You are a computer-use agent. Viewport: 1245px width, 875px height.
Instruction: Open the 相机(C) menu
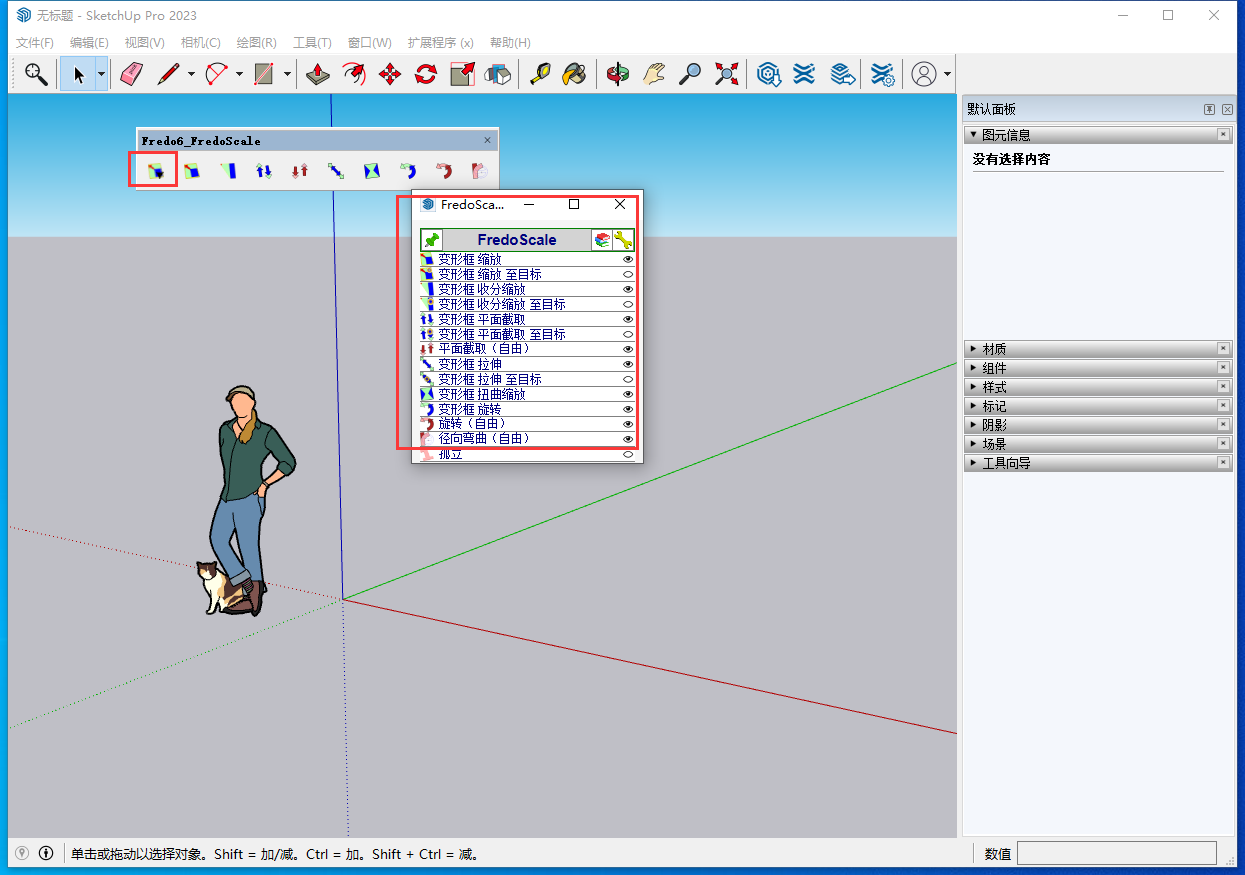click(200, 43)
